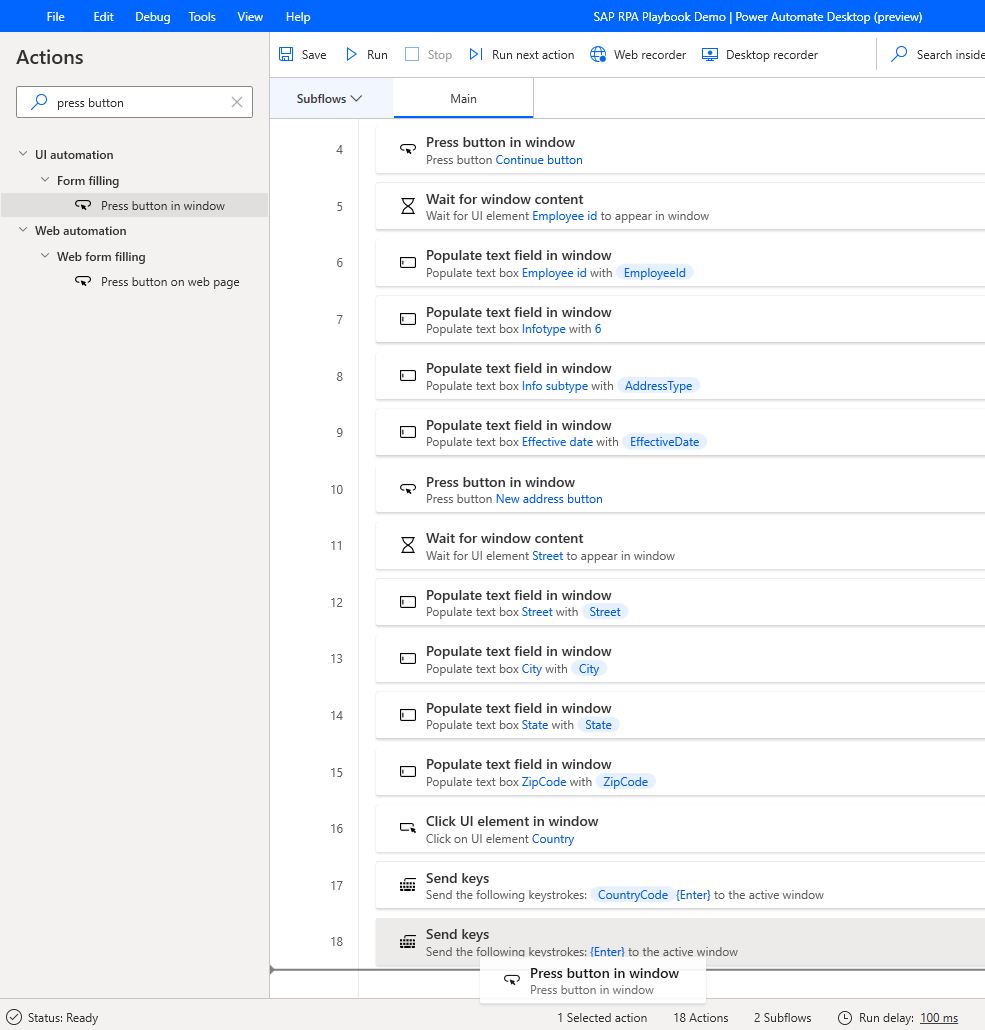Click the Employee id link in step 5
The width and height of the screenshot is (985, 1030).
tap(564, 216)
